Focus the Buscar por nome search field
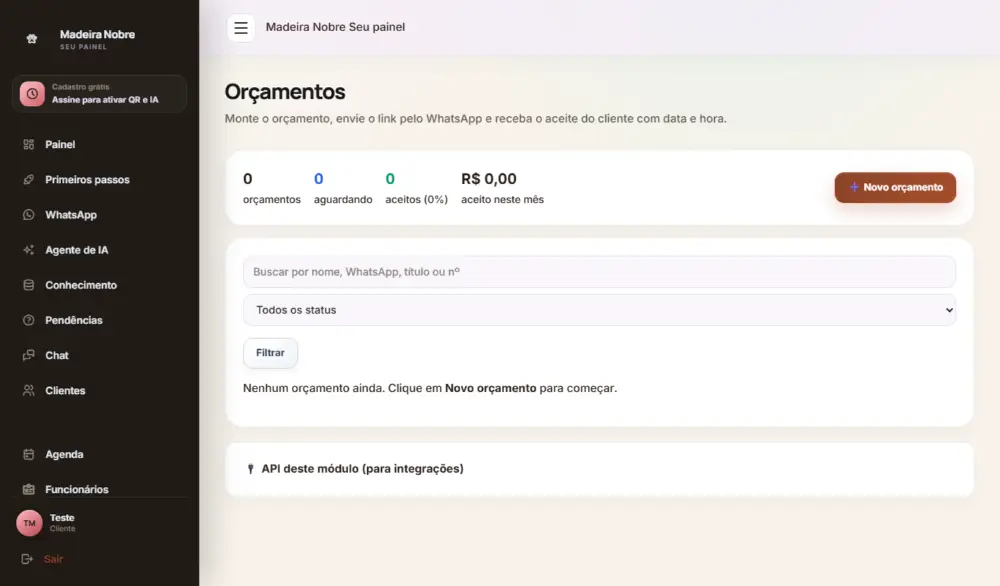 (x=599, y=272)
